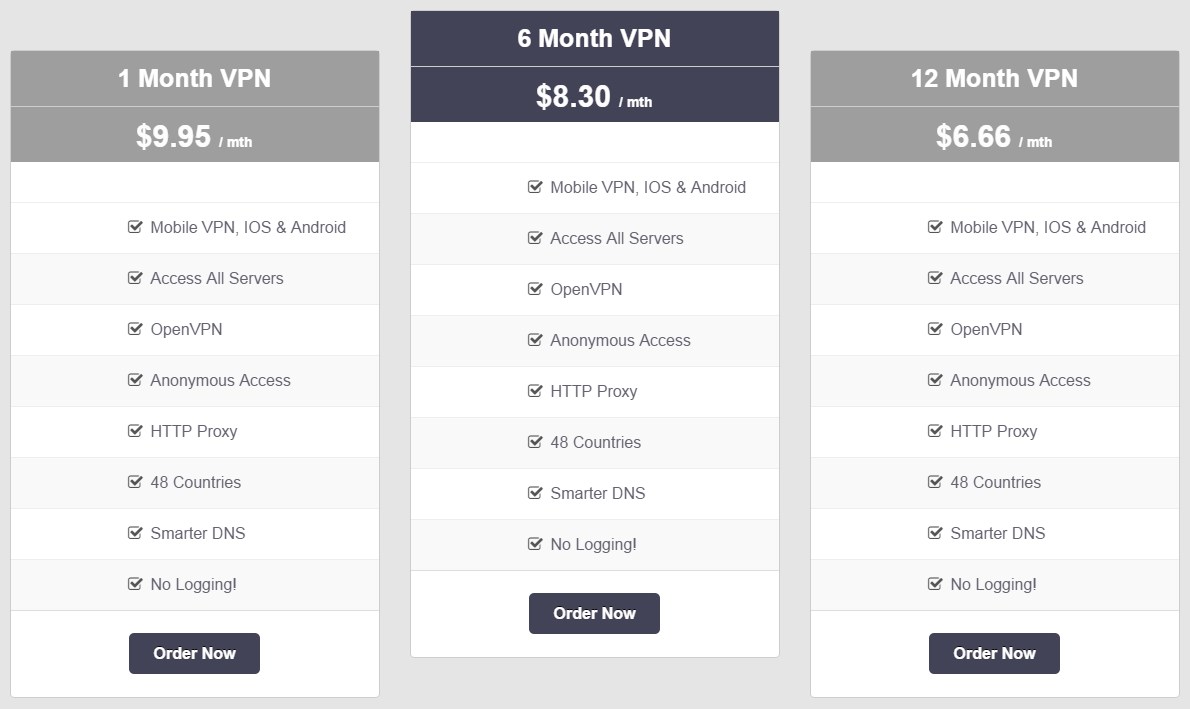The image size is (1190, 709).
Task: Click the No Logging checkmark in 6 Month plan
Action: 535,544
